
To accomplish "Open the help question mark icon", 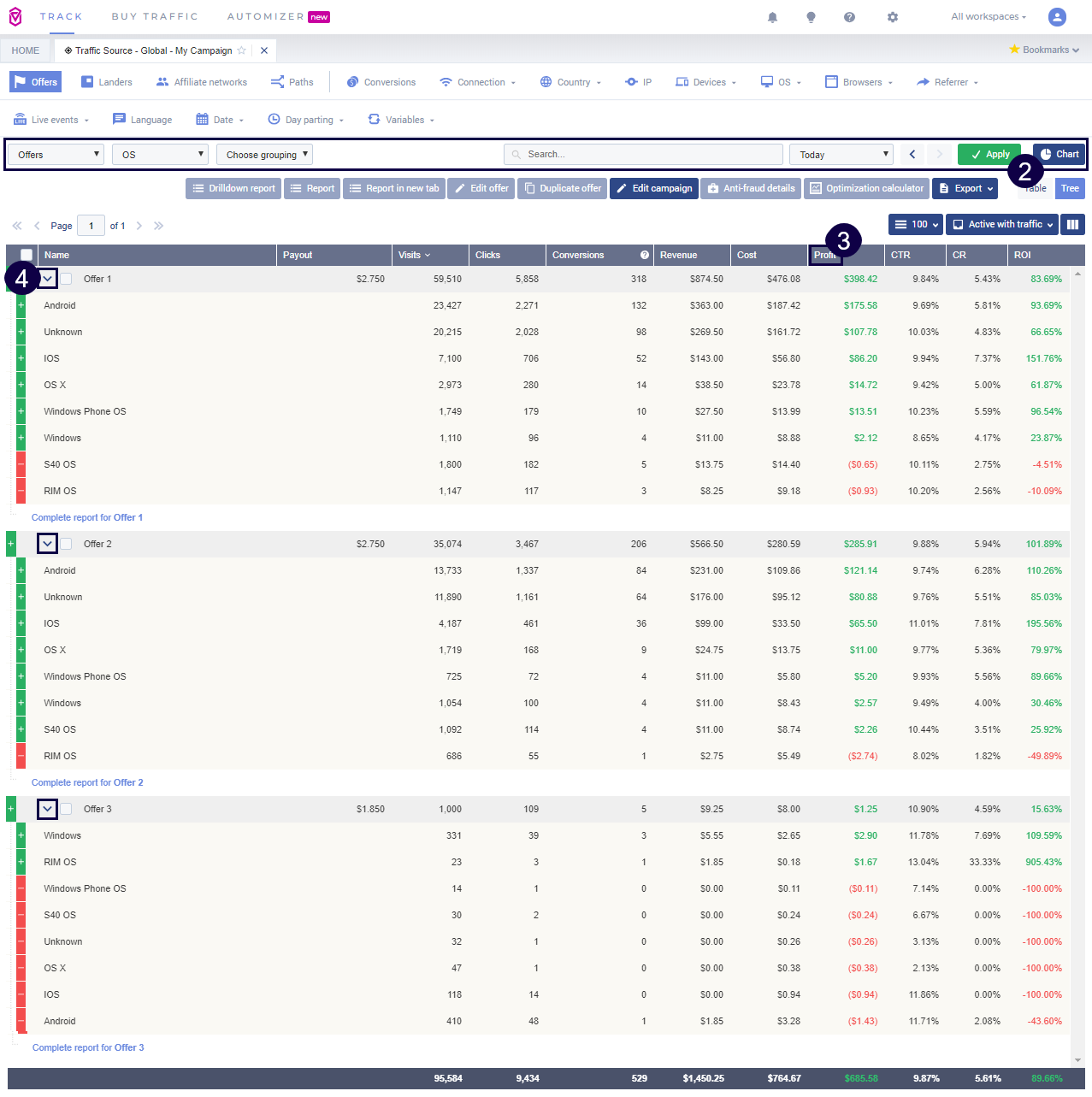I will point(849,17).
